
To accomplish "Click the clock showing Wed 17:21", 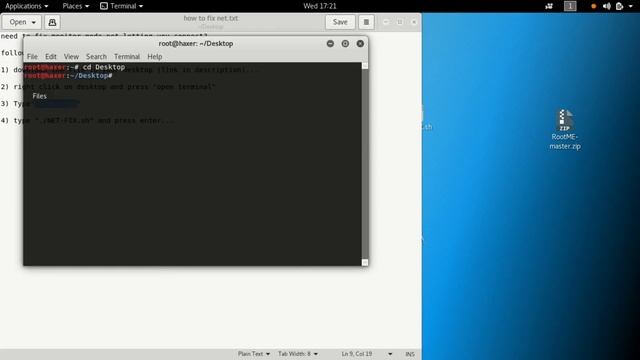I will pyautogui.click(x=320, y=6).
